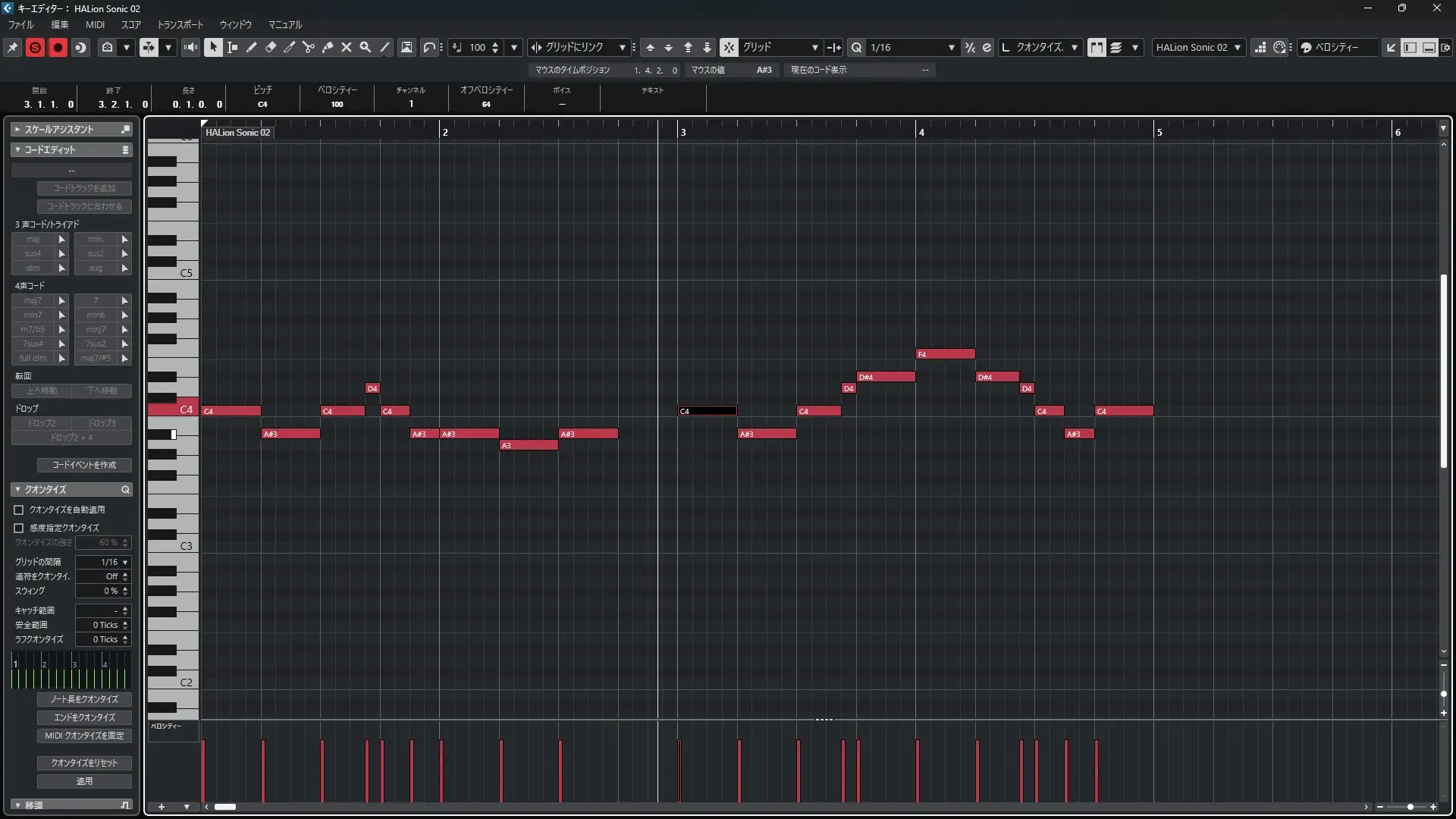This screenshot has height=819, width=1456.
Task: Open the 1/16 quantize preset dropdown
Action: [952, 48]
